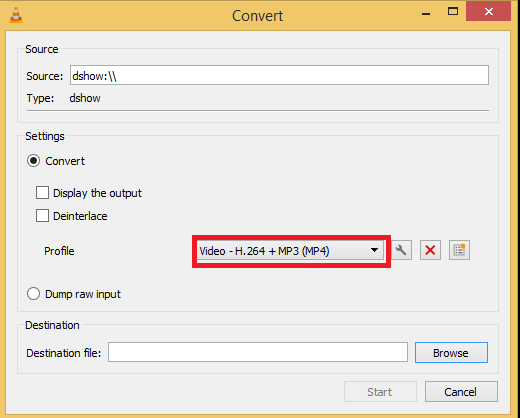The image size is (520, 418).
Task: Click the Start button
Action: point(380,392)
